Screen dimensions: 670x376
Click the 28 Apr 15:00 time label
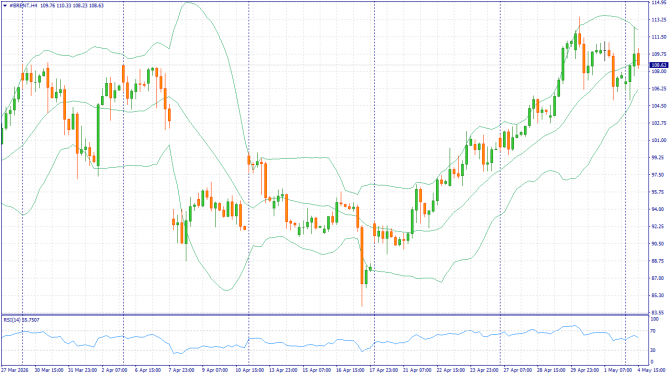pos(551,370)
